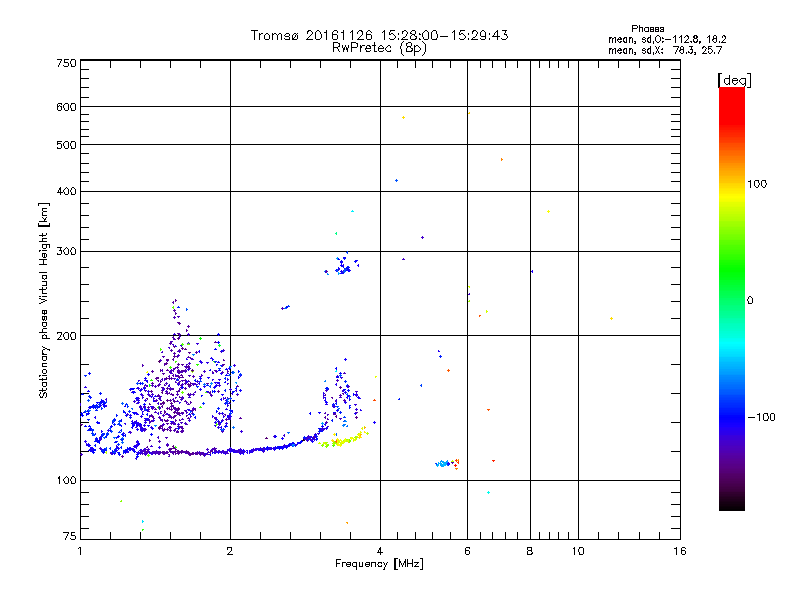Click the yellow-green trace segment near 3.3 MHz
The image size is (800, 600).
pos(343,439)
